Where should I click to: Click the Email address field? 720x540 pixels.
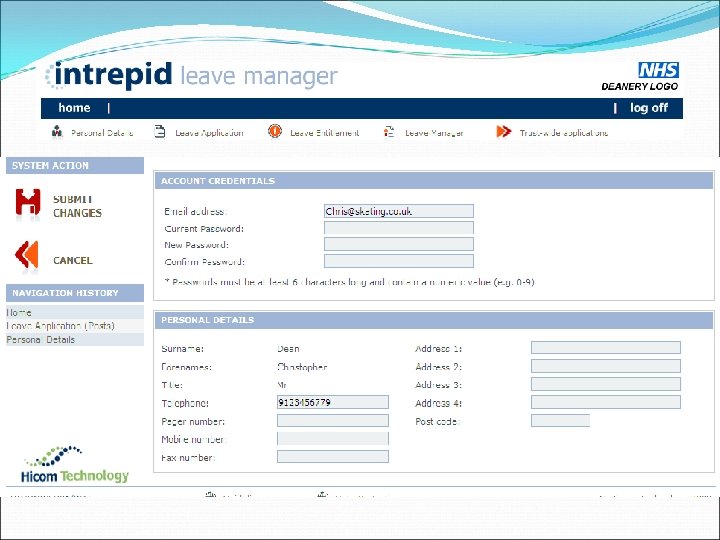pos(399,211)
